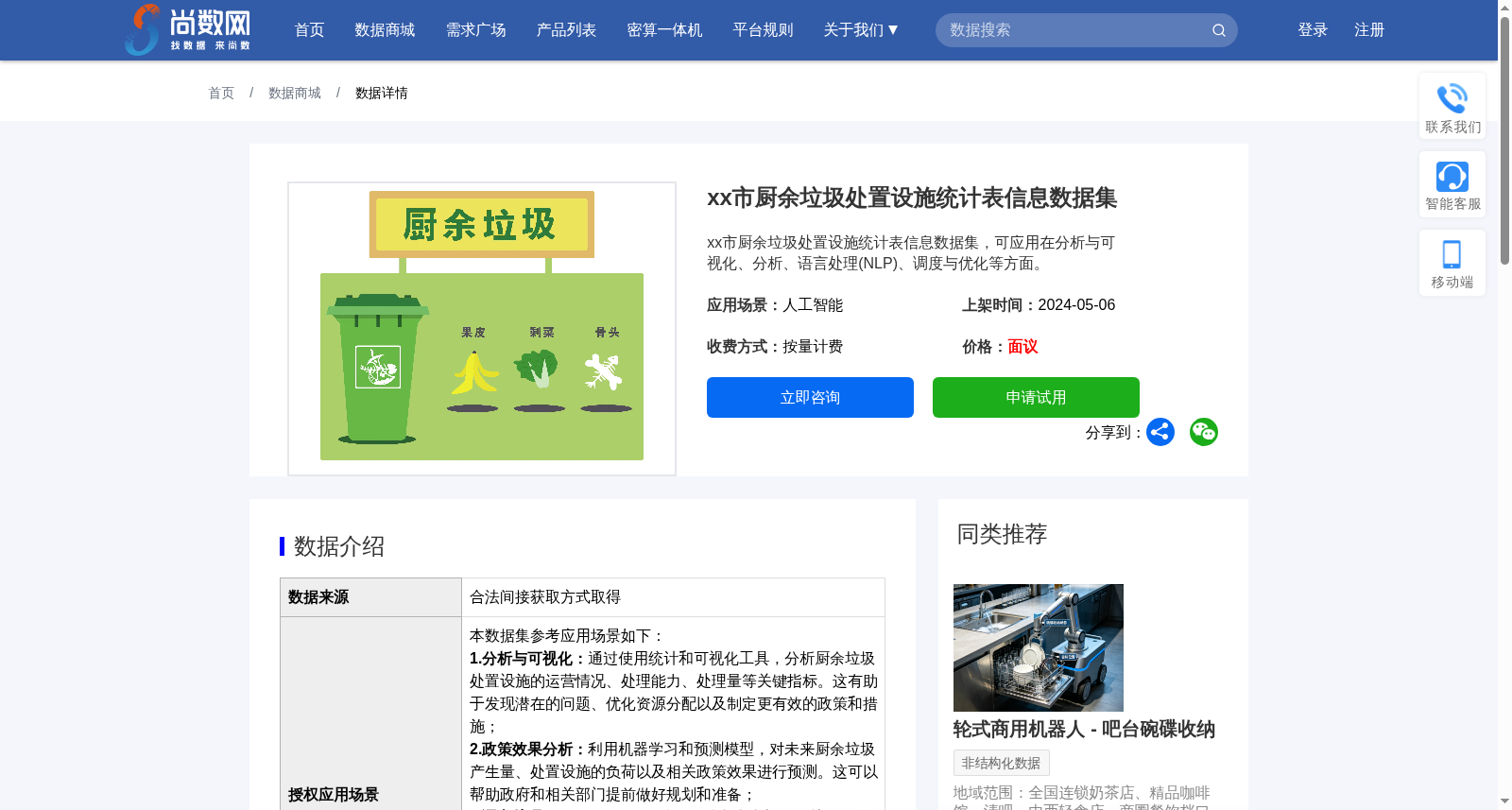Viewport: 1512px width, 810px height.
Task: Click the 注册 link
Action: (1369, 30)
